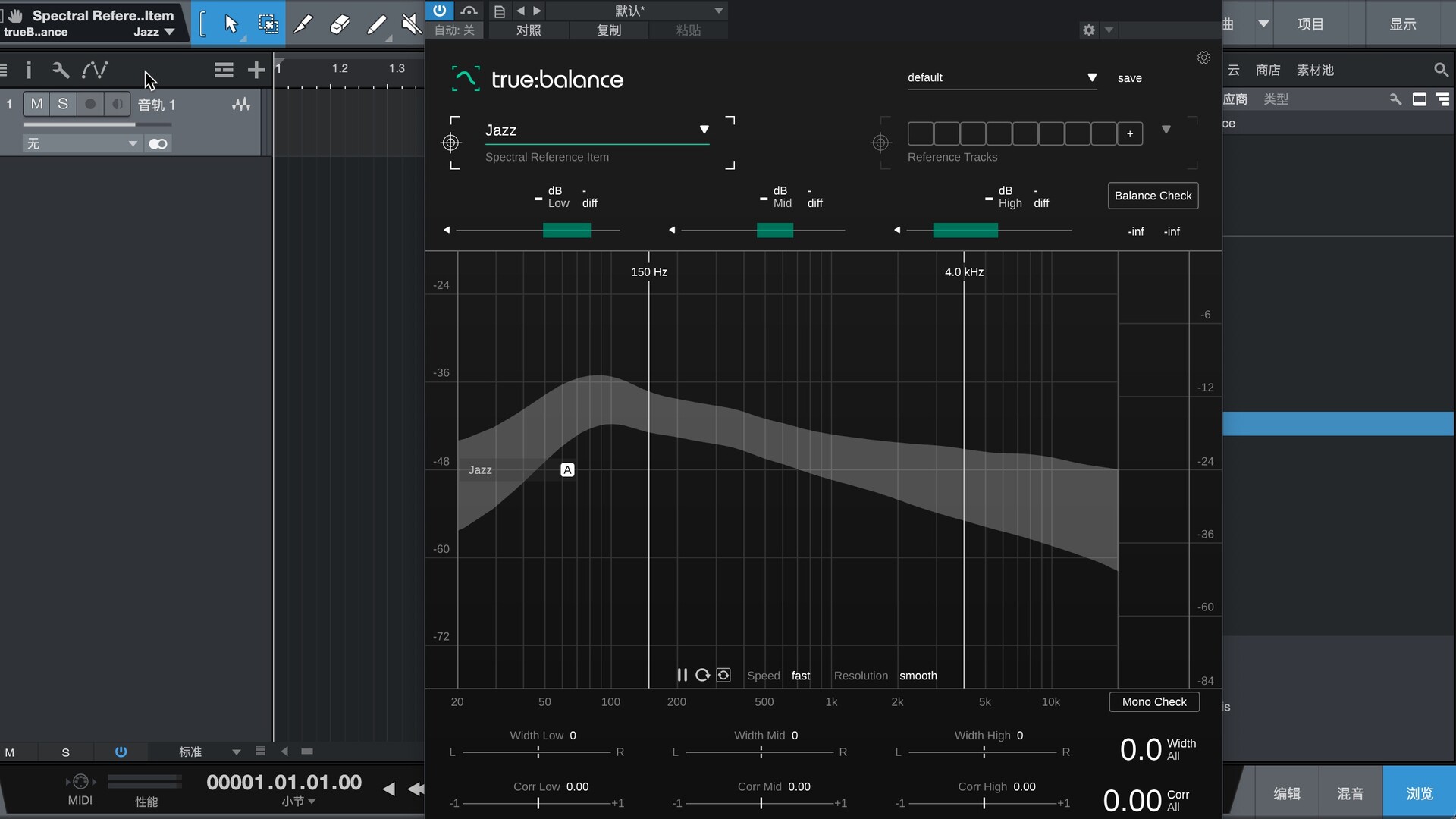Open track list view icon

pyautogui.click(x=224, y=71)
